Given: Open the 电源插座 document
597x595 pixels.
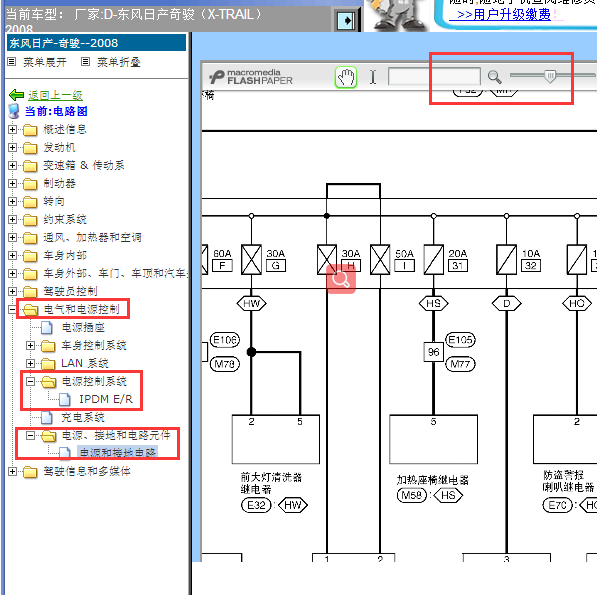Looking at the screenshot, I should (x=83, y=327).
